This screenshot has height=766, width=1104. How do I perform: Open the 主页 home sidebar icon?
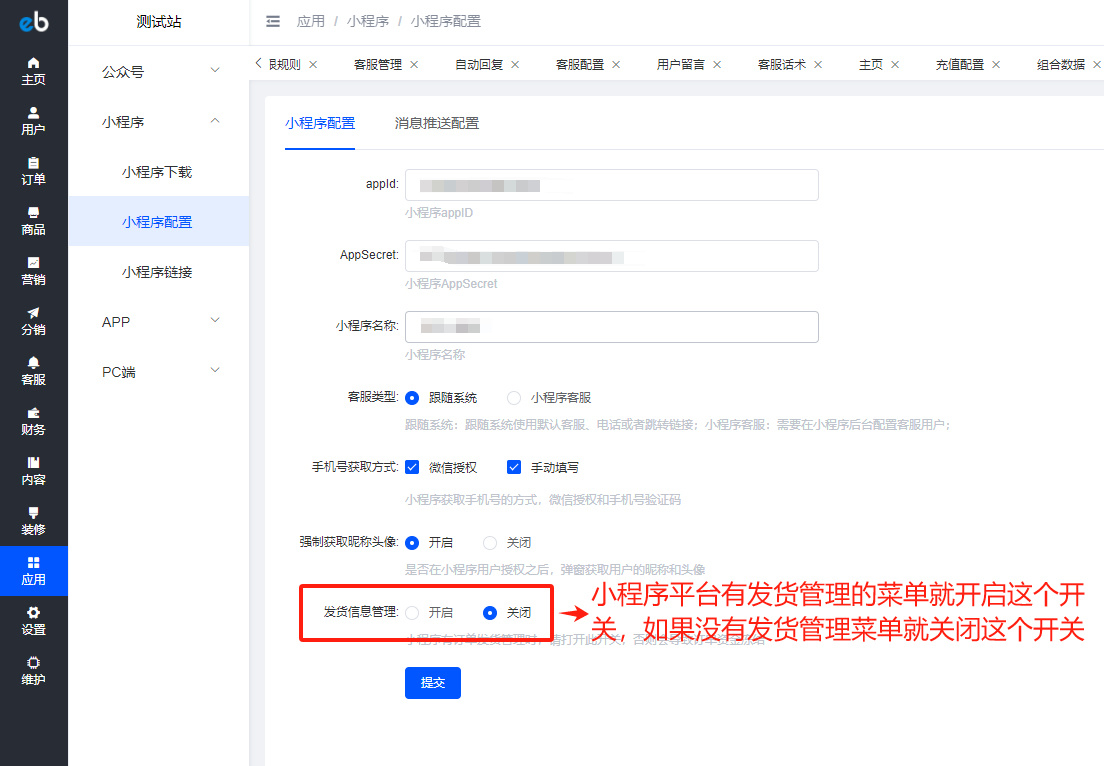[x=33, y=71]
